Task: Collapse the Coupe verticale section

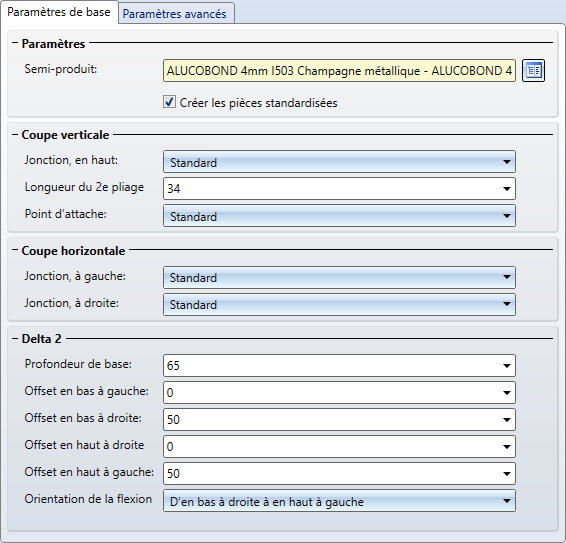Action: (15, 134)
